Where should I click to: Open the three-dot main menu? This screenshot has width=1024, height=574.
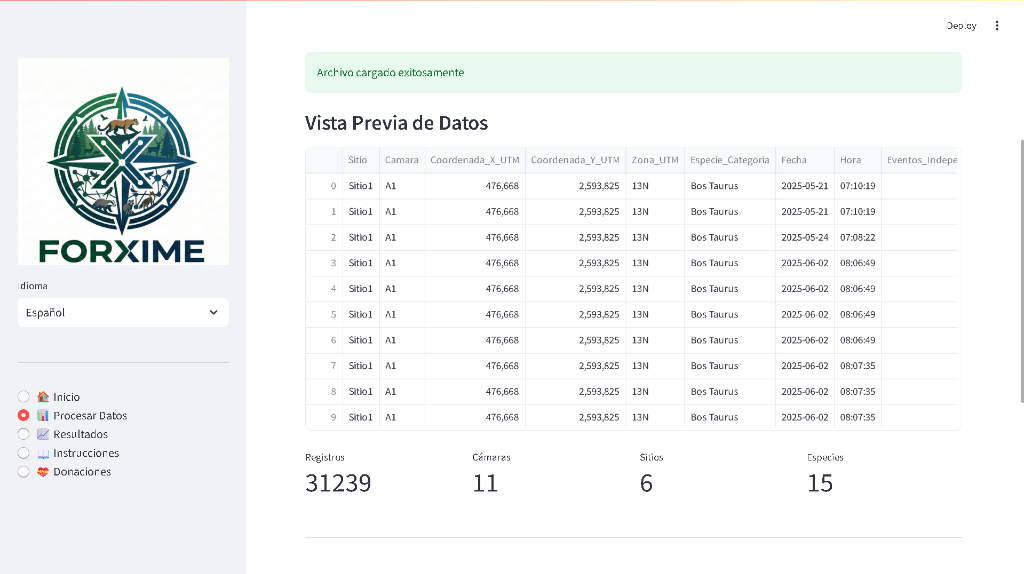(996, 26)
